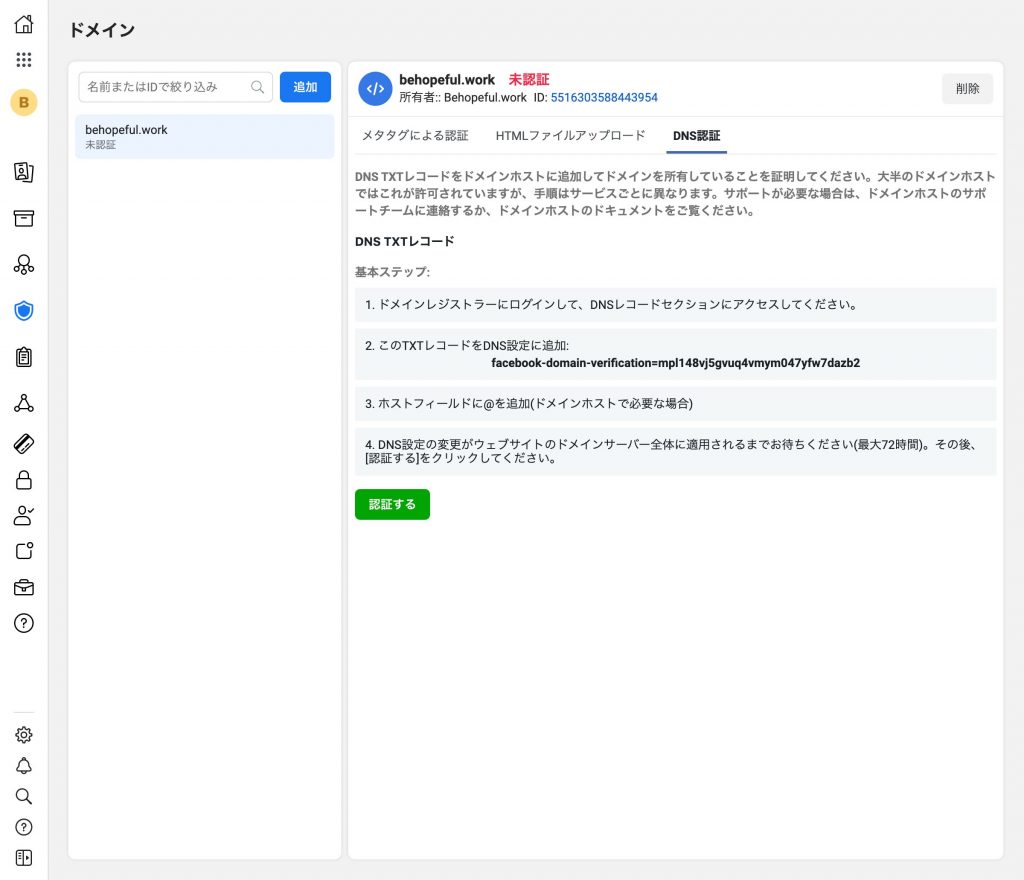The image size is (1024, 880).
Task: Open the archive box accounts icon
Action: (24, 218)
